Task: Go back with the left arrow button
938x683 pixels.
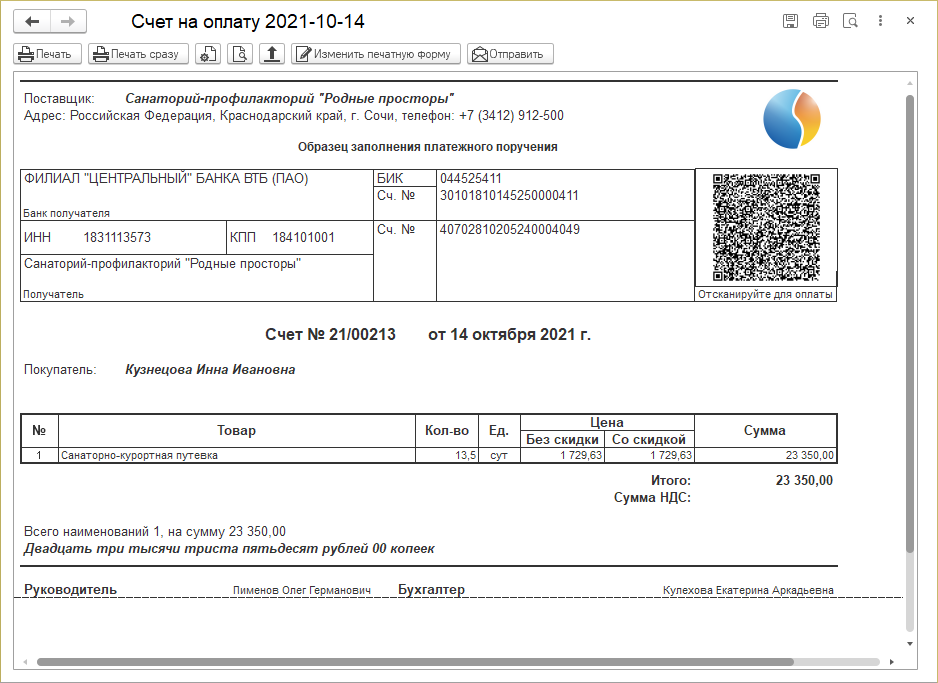Action: click(32, 22)
